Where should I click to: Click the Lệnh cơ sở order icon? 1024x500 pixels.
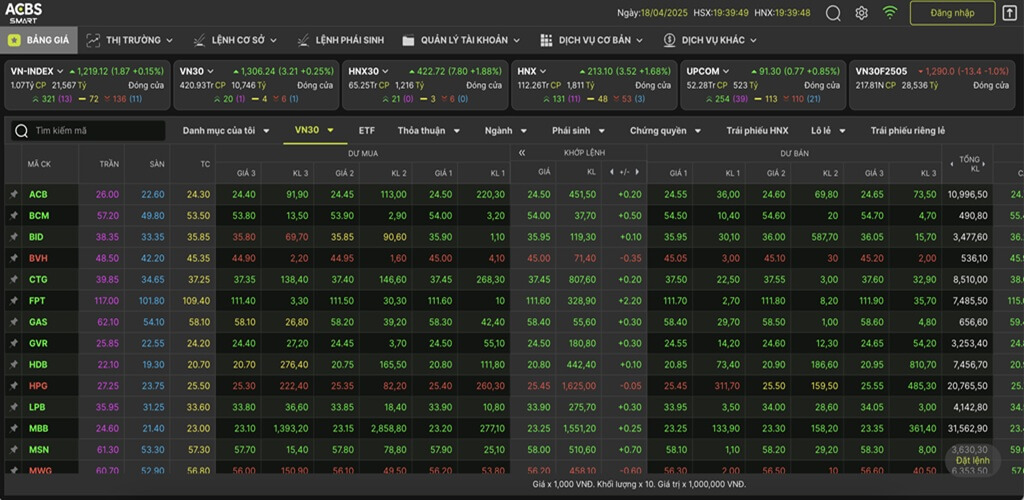point(199,40)
